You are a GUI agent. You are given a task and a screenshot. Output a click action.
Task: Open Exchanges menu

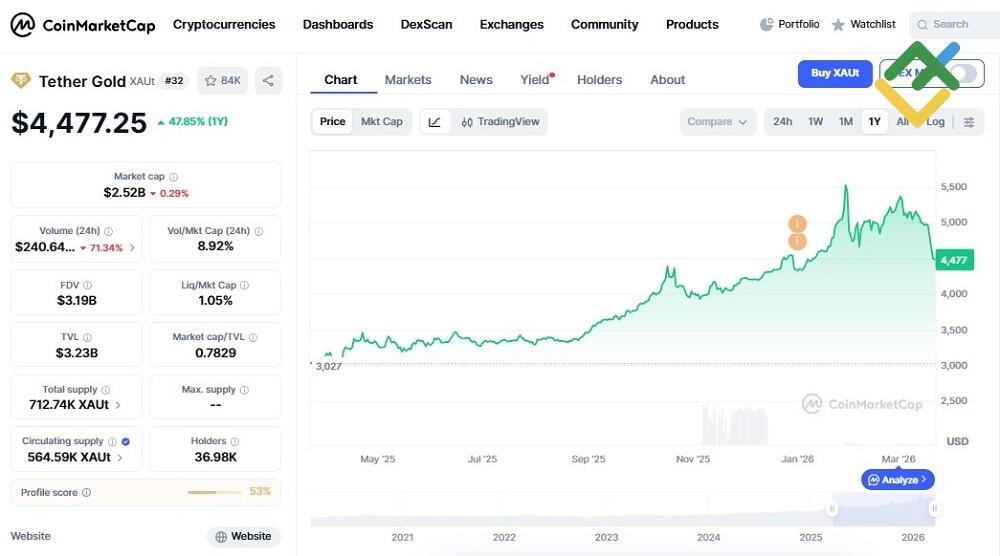511,24
